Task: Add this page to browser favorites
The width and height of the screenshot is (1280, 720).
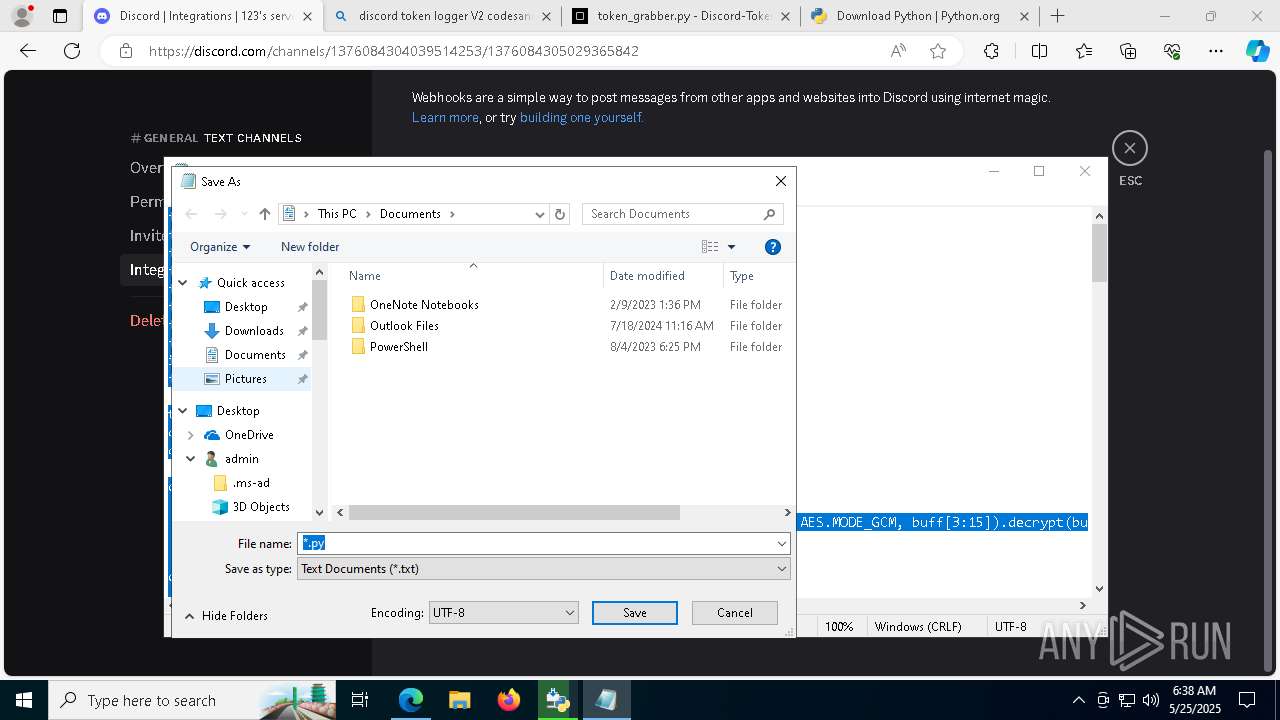Action: (x=938, y=51)
